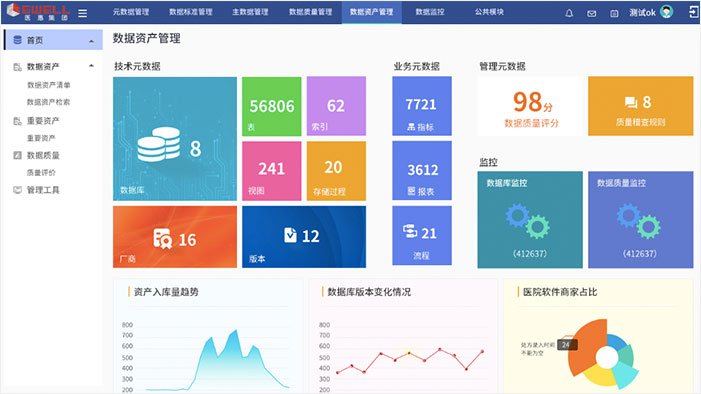Click the 数据质量 menu label
This screenshot has width=701, height=394.
coord(43,155)
